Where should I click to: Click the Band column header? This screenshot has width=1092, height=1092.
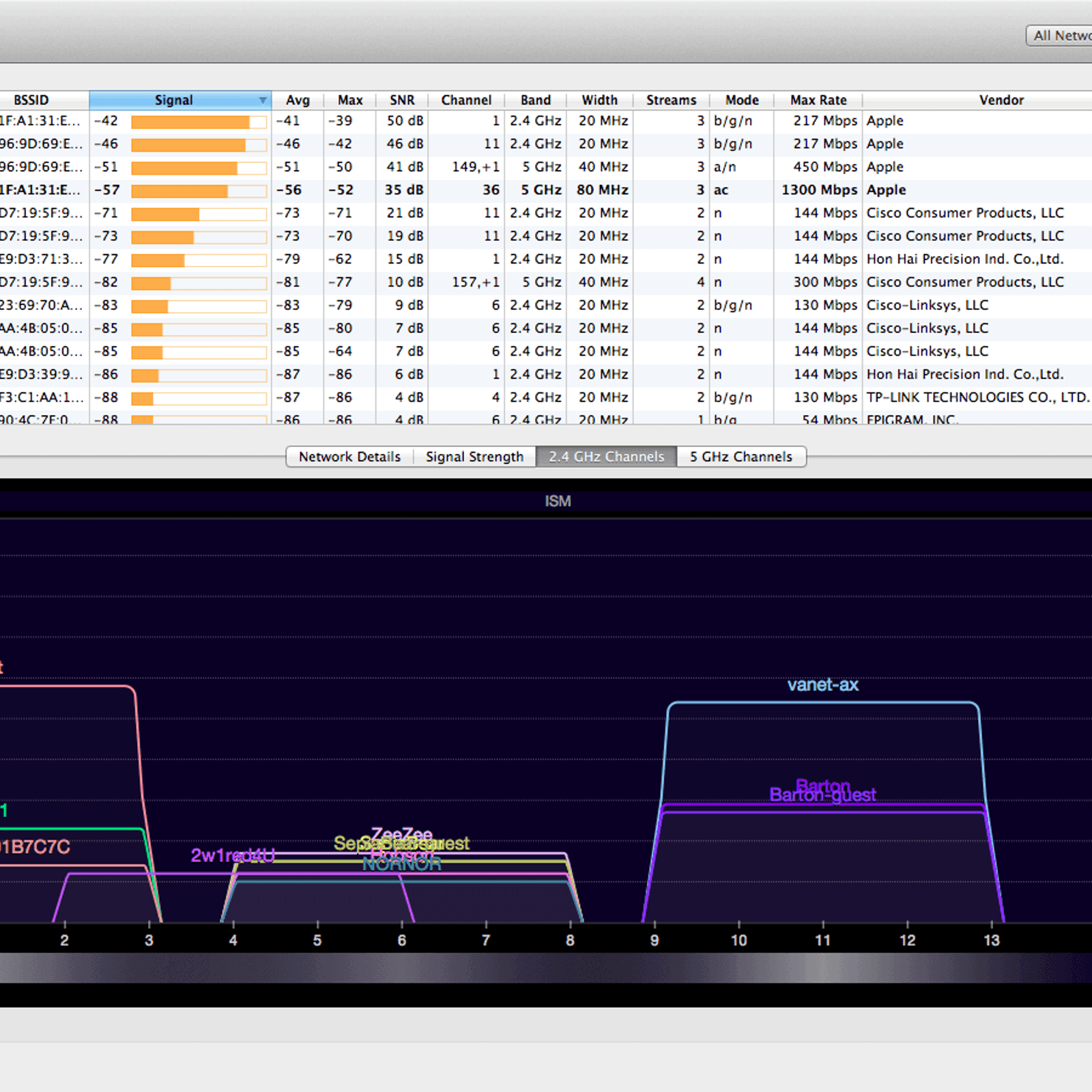(x=536, y=100)
